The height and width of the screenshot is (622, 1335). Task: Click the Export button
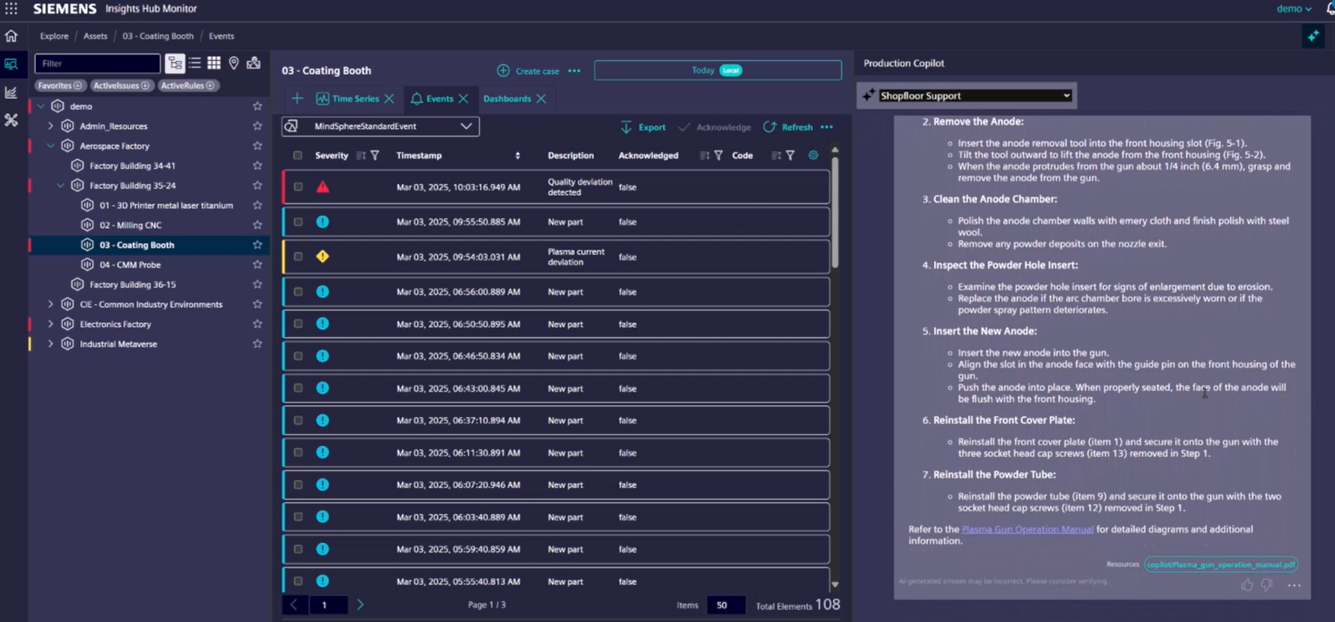click(642, 127)
